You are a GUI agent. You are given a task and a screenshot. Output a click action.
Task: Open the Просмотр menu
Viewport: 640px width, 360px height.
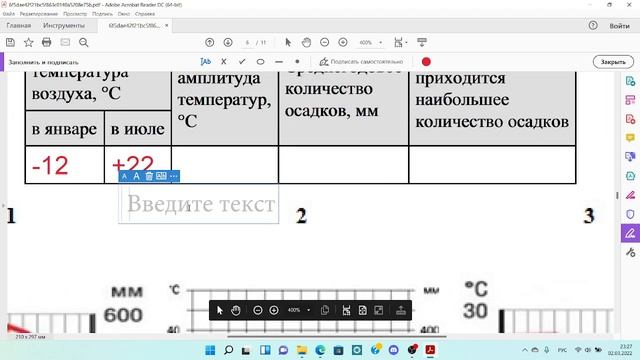(75, 14)
